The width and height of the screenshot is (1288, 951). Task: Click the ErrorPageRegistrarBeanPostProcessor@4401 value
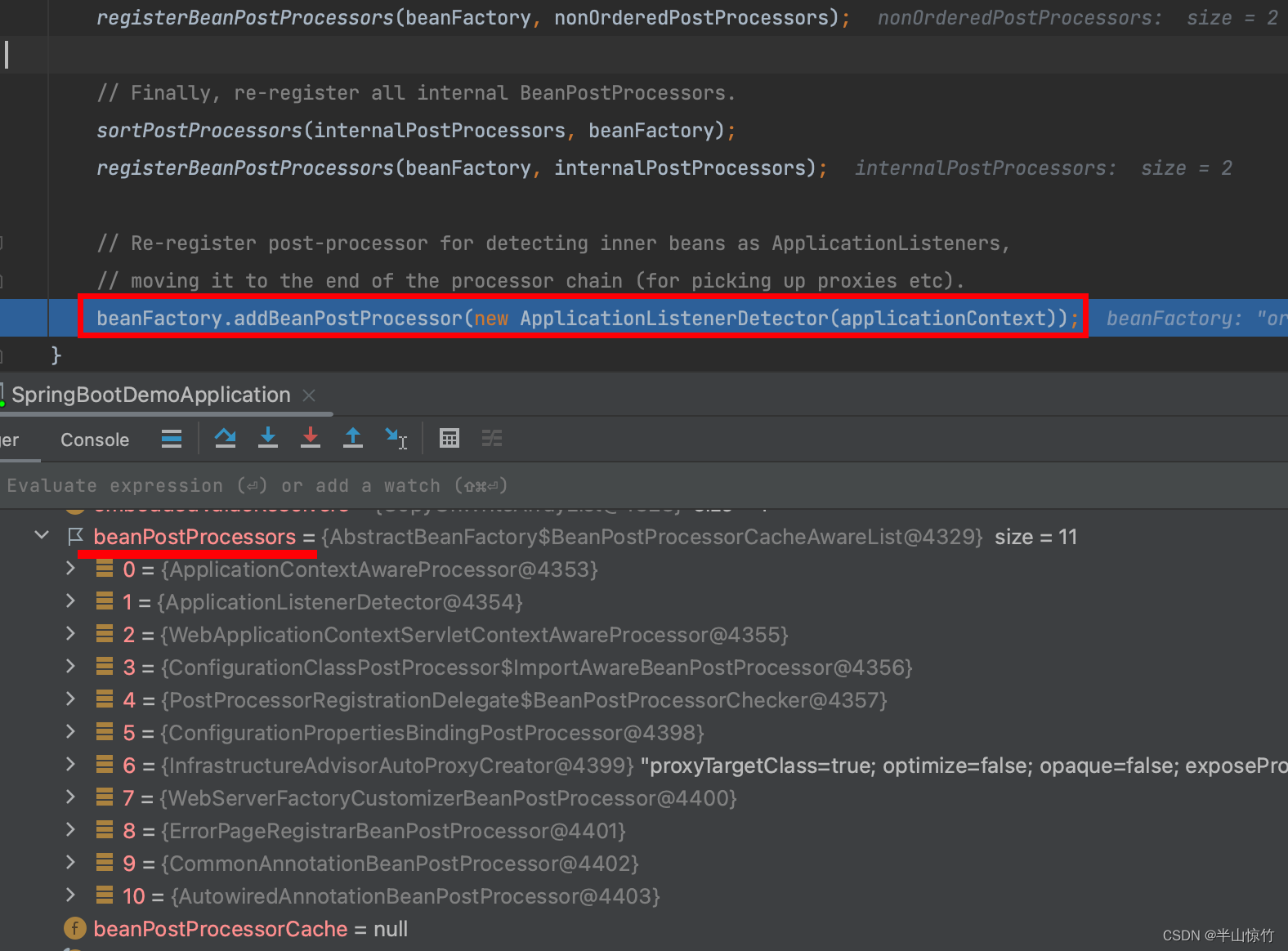[x=393, y=831]
